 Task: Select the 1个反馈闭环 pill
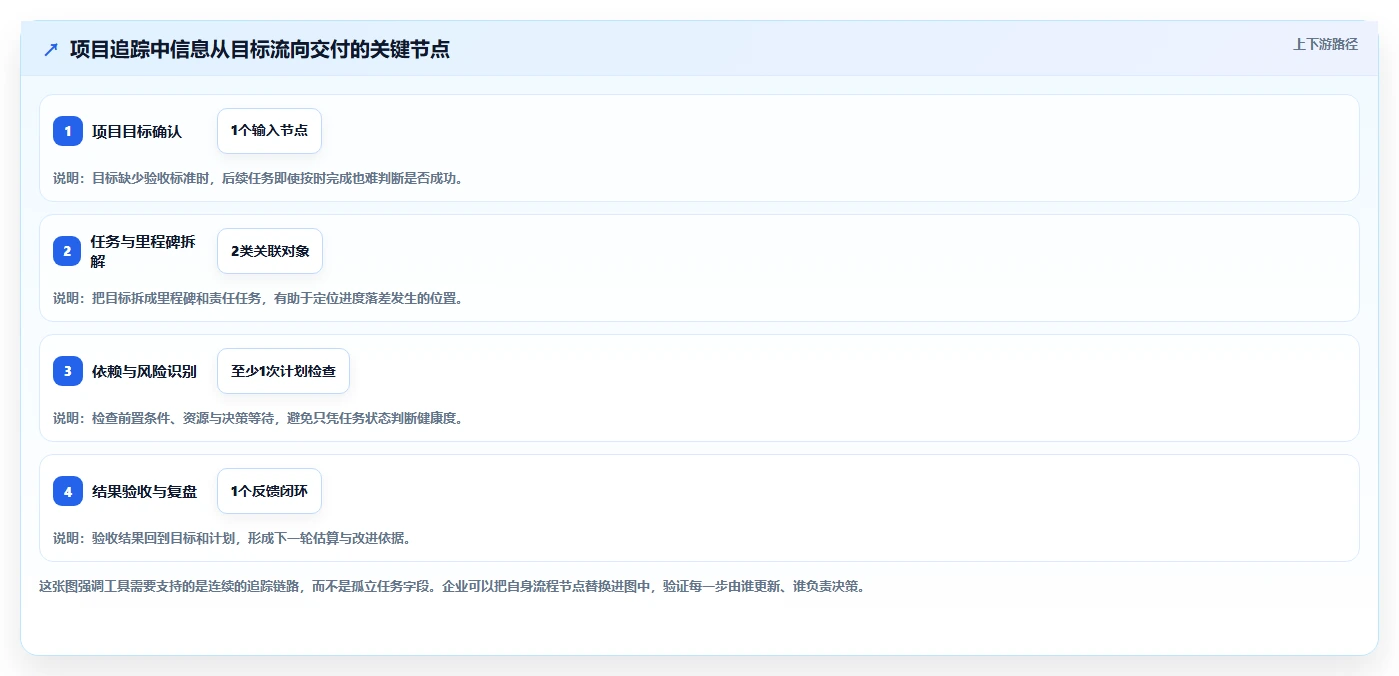pos(269,491)
